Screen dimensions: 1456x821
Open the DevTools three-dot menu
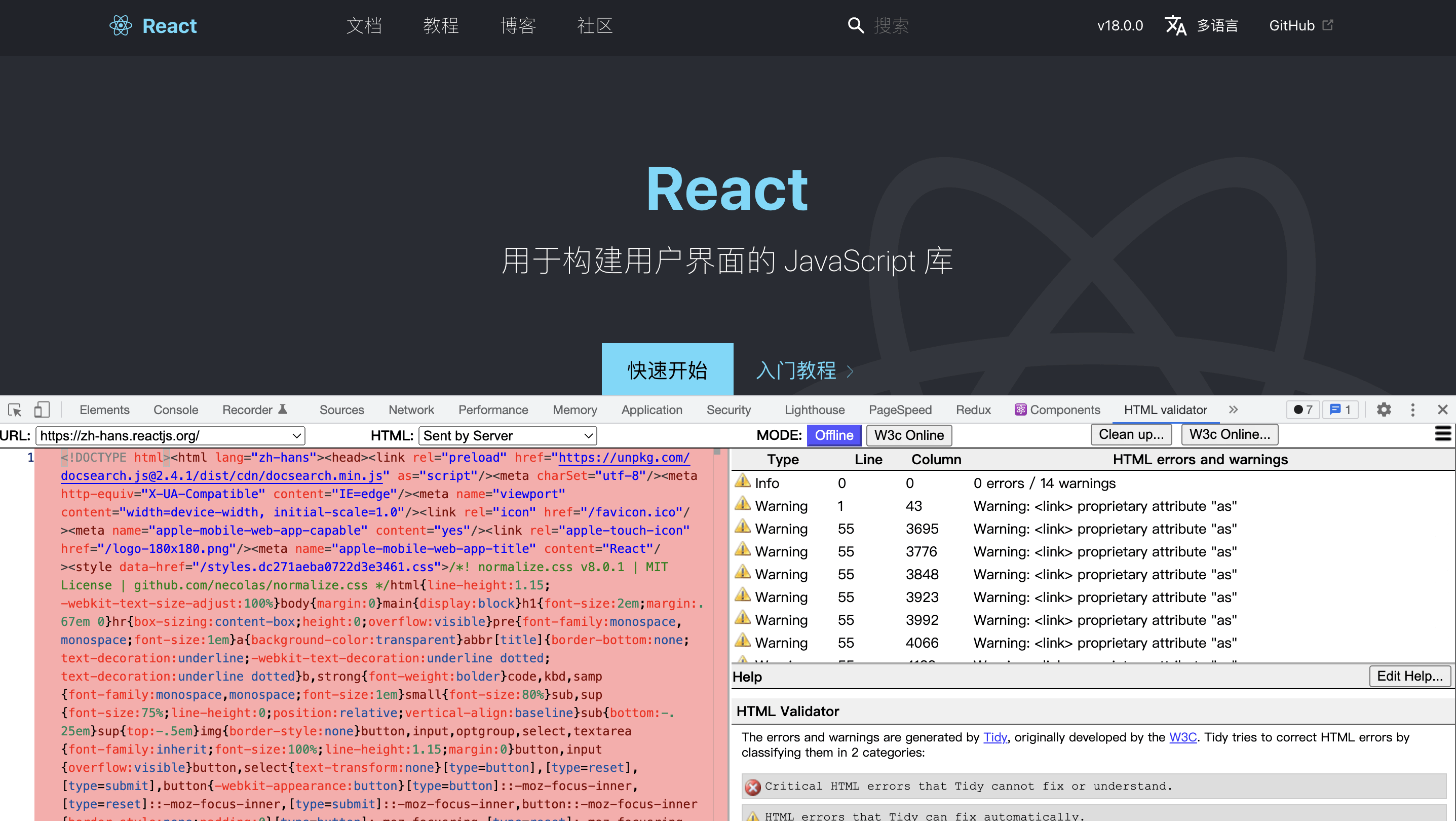pyautogui.click(x=1412, y=410)
